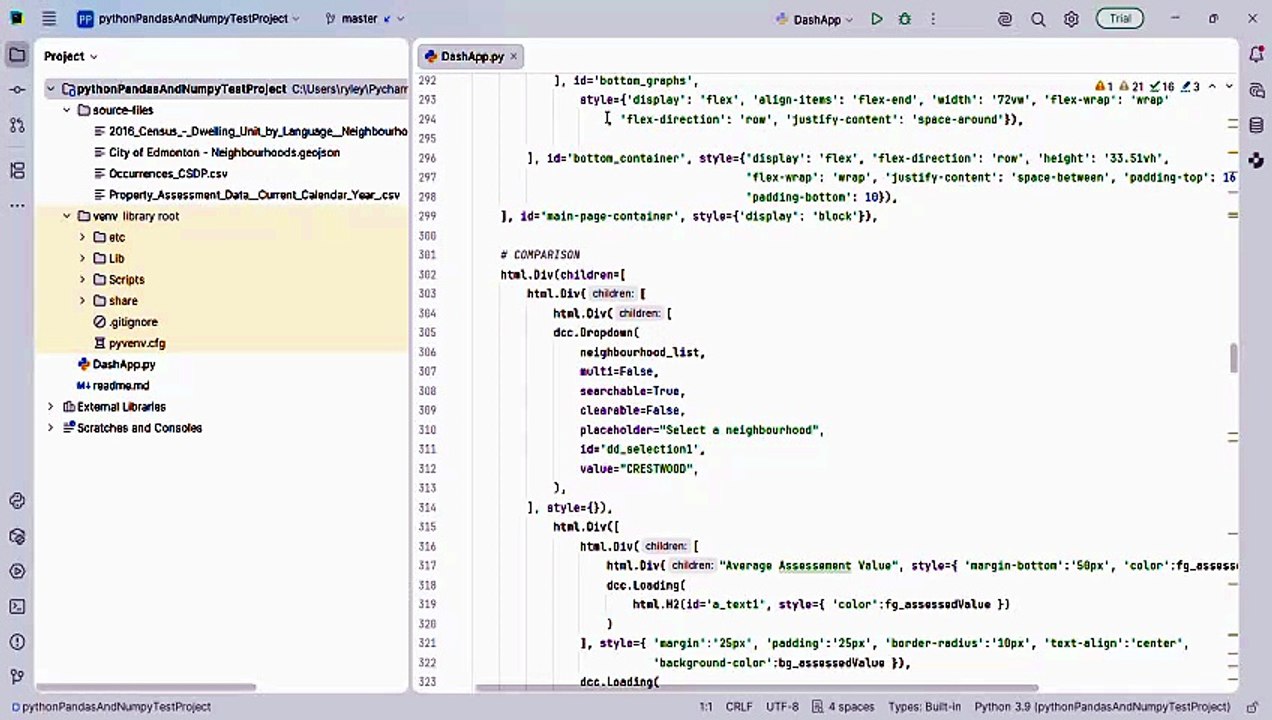Select DashApp.py in the project tree
This screenshot has height=720, width=1272.
click(117, 364)
